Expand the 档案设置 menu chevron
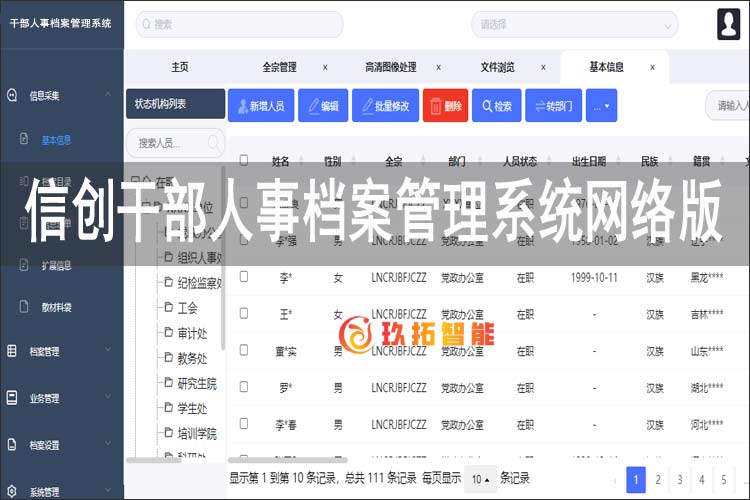The height and width of the screenshot is (500, 750). [108, 443]
